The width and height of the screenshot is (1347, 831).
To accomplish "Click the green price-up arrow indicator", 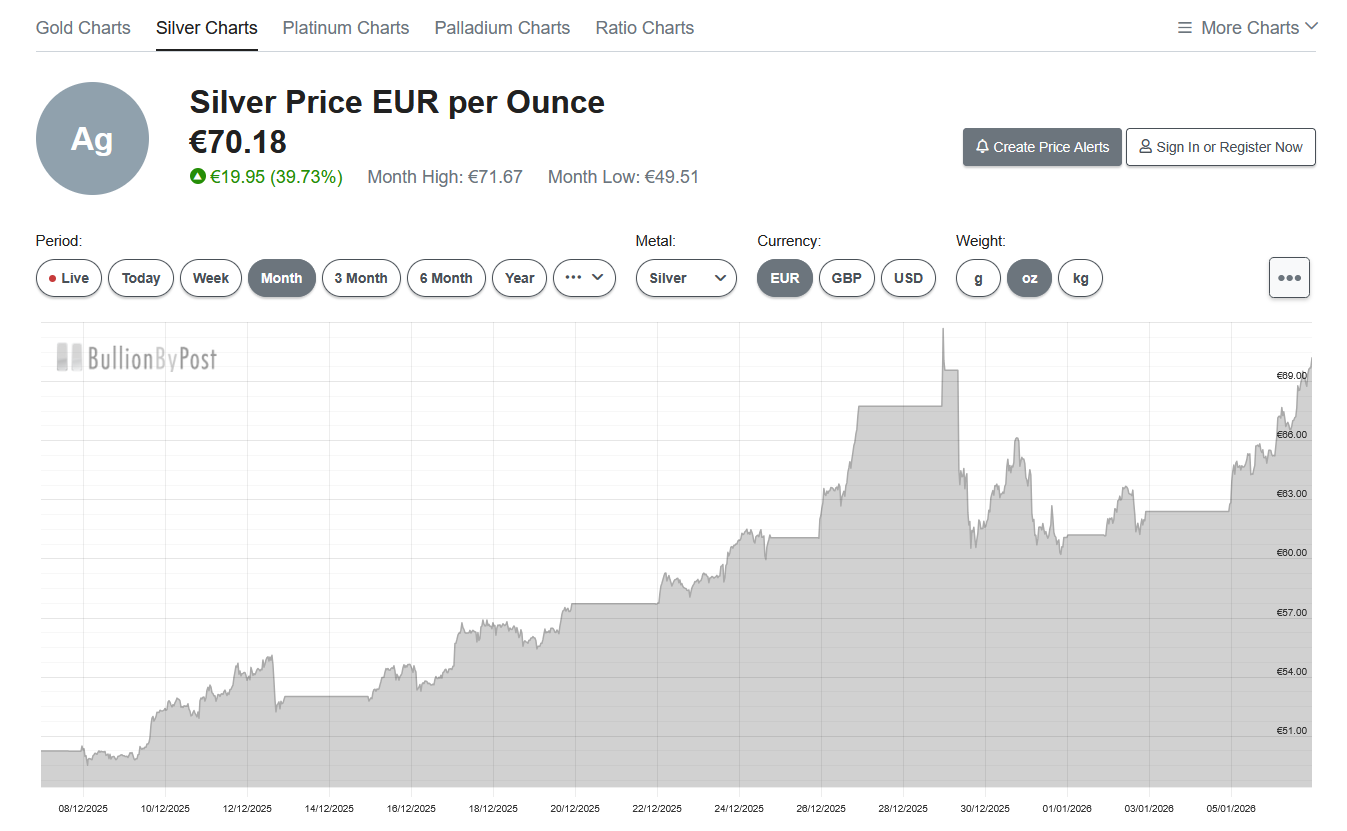I will tap(198, 177).
